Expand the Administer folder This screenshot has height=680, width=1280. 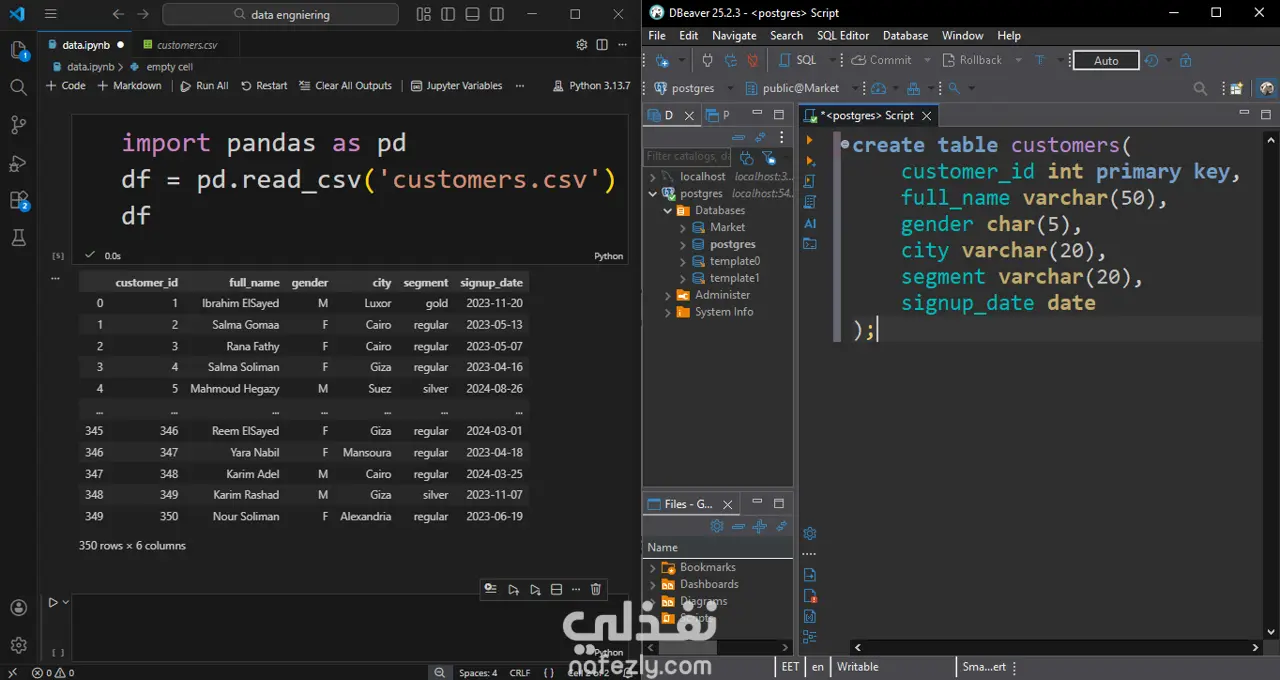pyautogui.click(x=668, y=295)
